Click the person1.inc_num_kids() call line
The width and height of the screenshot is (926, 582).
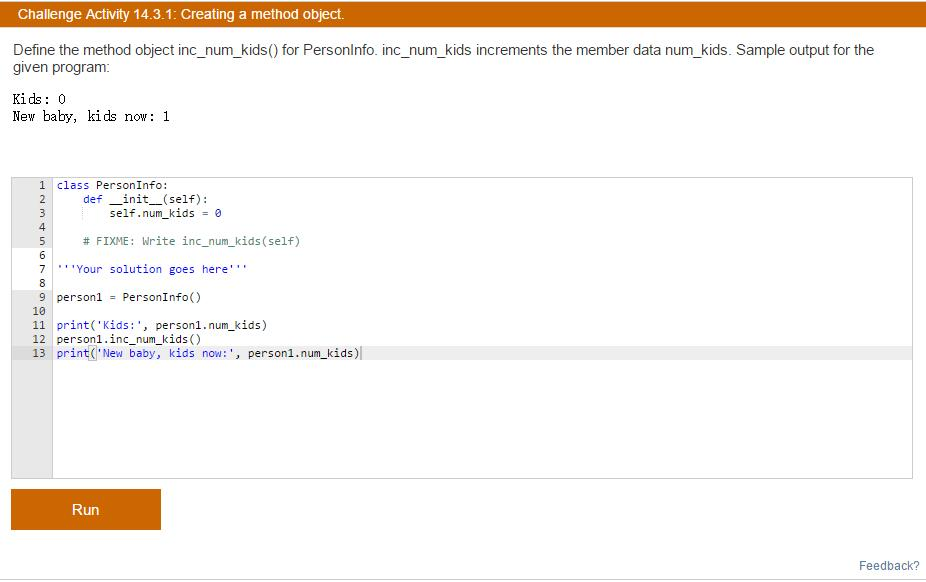pos(129,339)
